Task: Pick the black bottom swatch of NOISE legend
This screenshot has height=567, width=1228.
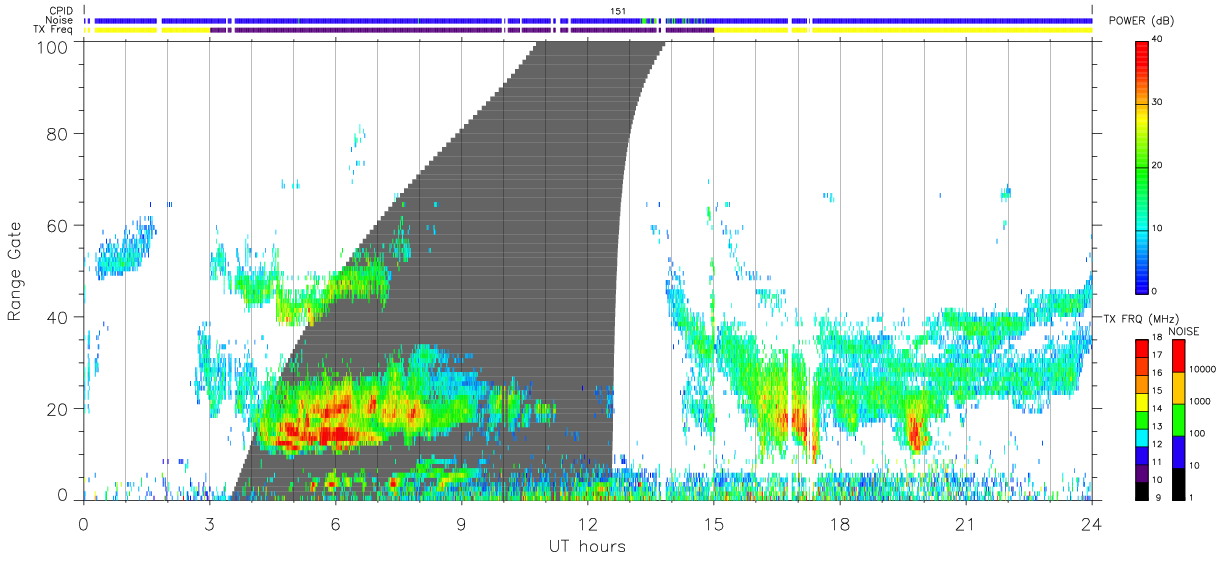Action: click(1178, 484)
